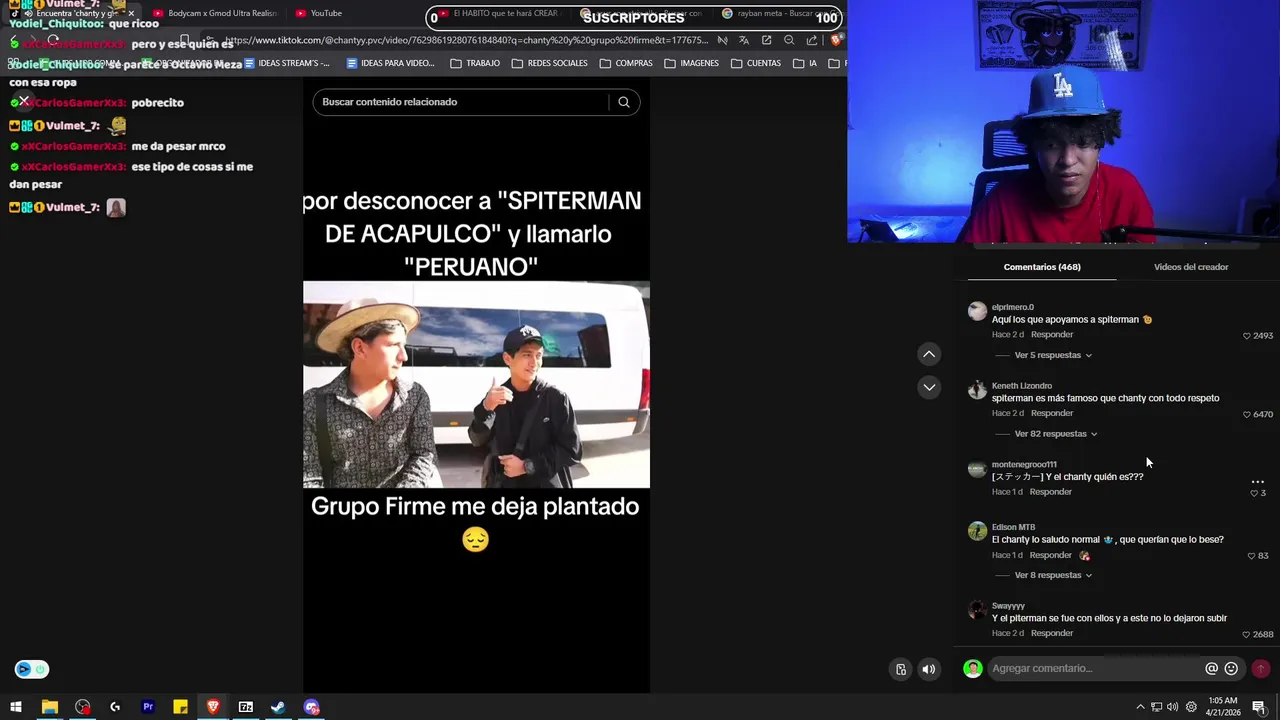Viewport: 1280px width, 720px height.
Task: Like Swayyyy's comment heart
Action: point(1246,635)
